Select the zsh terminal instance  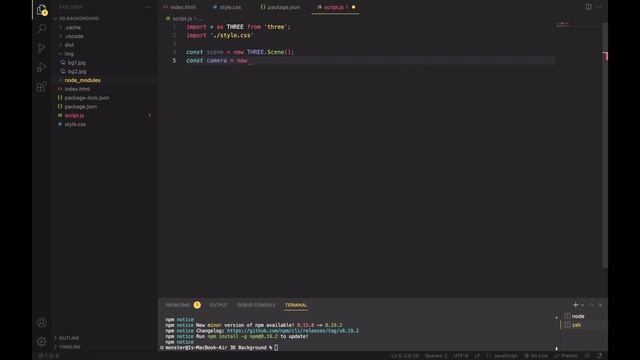point(577,325)
